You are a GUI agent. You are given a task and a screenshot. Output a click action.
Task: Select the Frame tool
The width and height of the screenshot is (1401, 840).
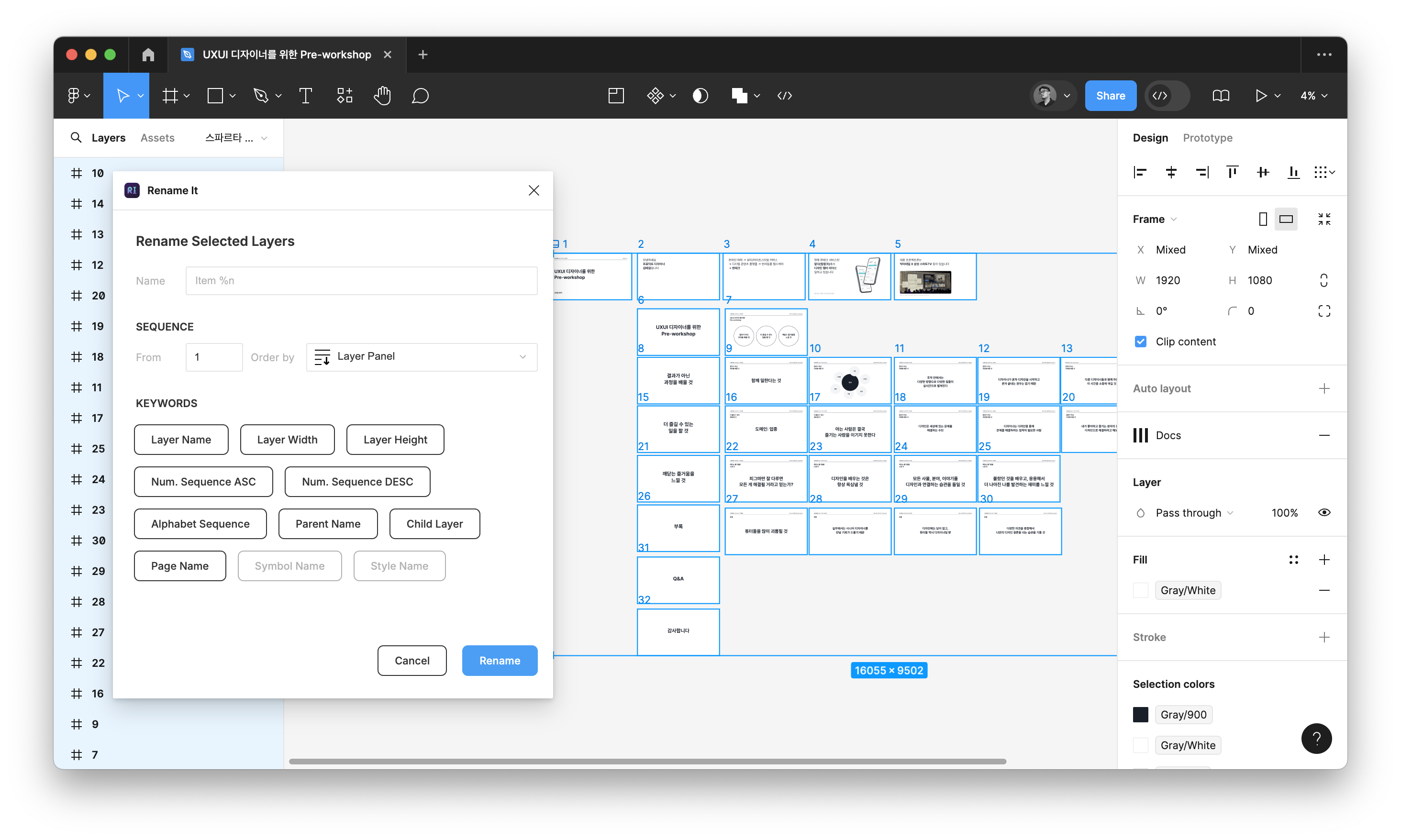pos(170,96)
